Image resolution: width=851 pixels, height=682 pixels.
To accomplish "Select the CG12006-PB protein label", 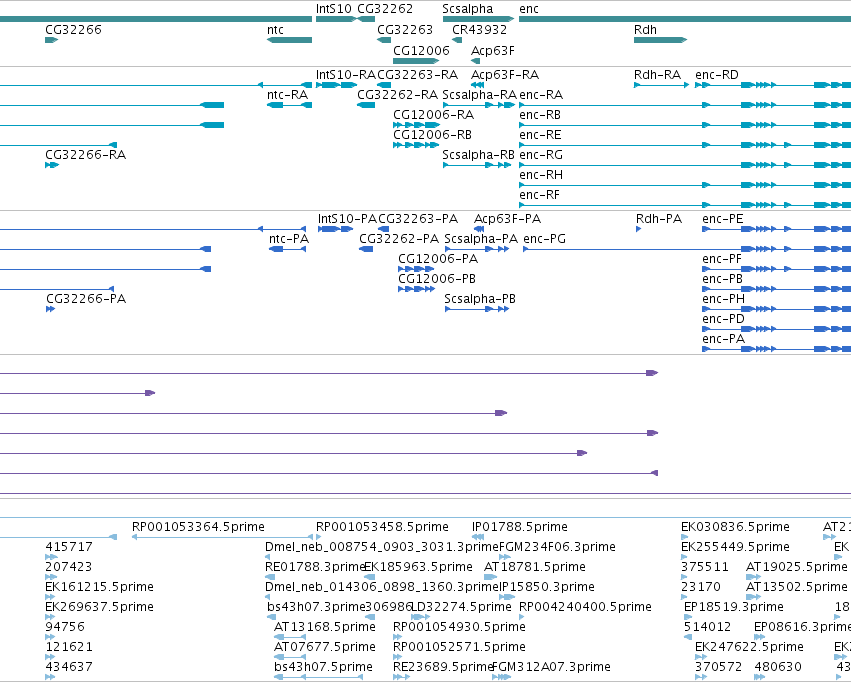I will tap(437, 279).
